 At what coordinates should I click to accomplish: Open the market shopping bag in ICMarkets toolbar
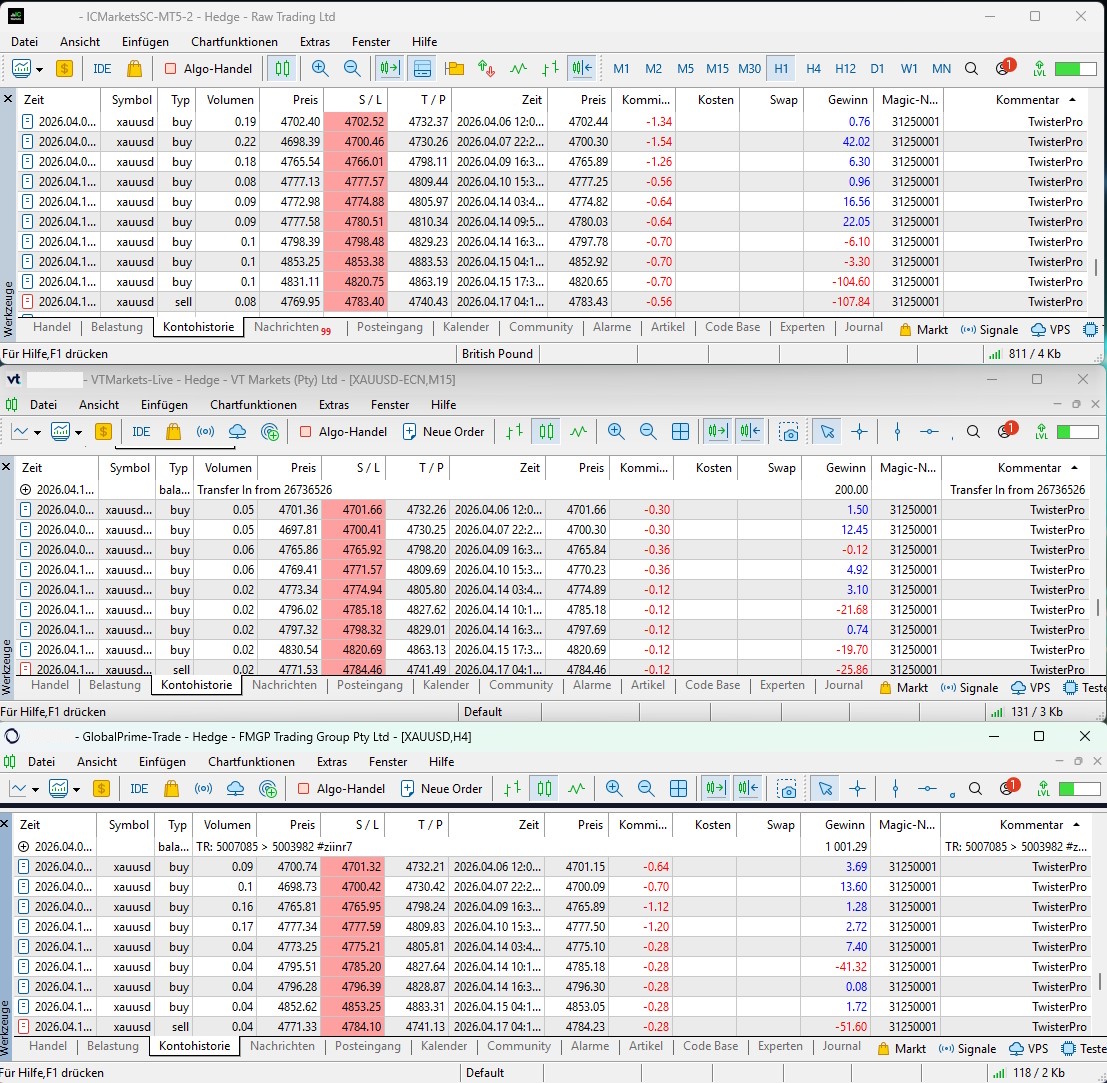[134, 68]
